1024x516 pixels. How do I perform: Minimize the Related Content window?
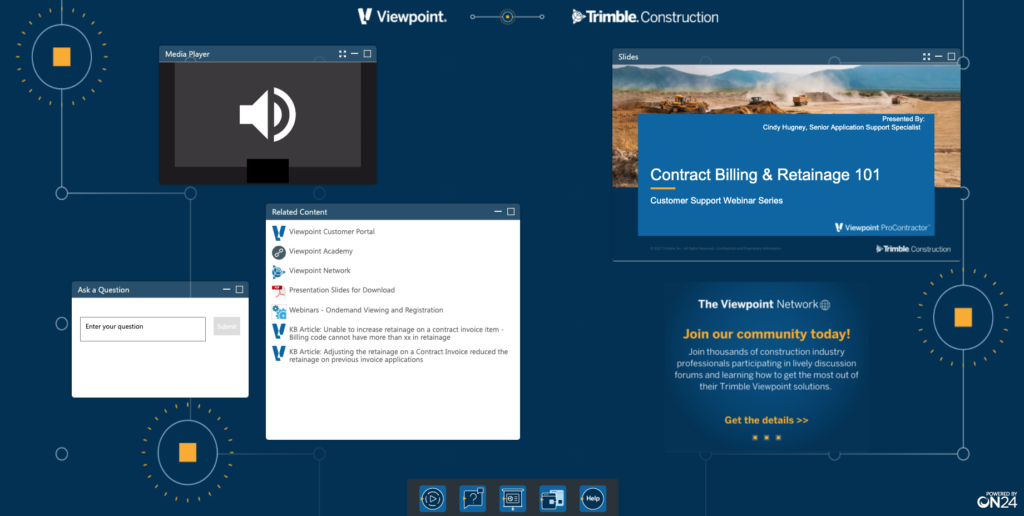tap(498, 212)
